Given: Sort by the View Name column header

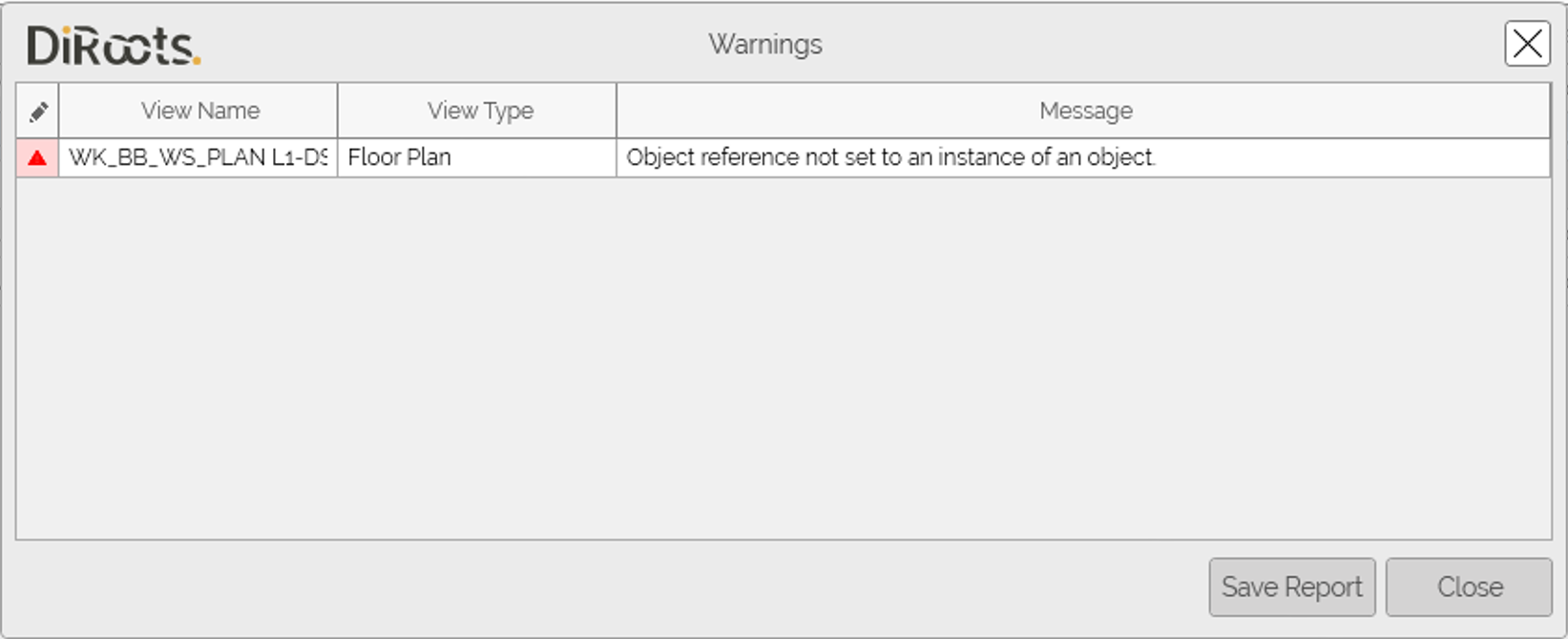Looking at the screenshot, I should tap(199, 111).
